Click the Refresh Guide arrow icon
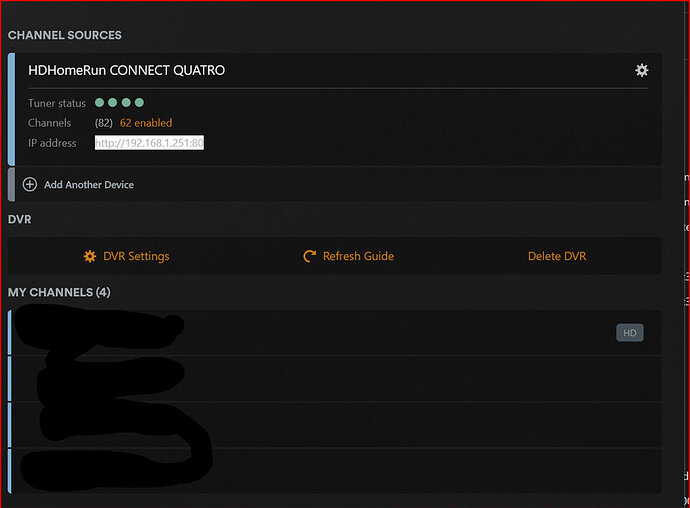Viewport: 690px width, 508px height. (x=310, y=256)
